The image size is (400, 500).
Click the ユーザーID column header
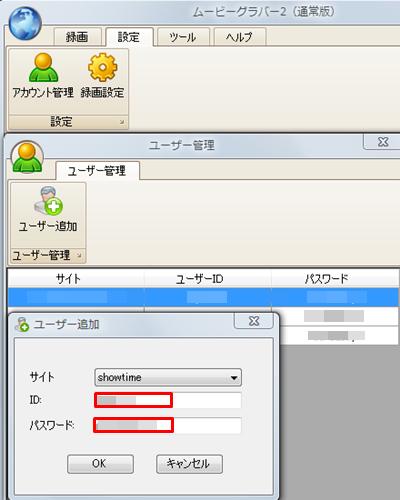[x=208, y=279]
